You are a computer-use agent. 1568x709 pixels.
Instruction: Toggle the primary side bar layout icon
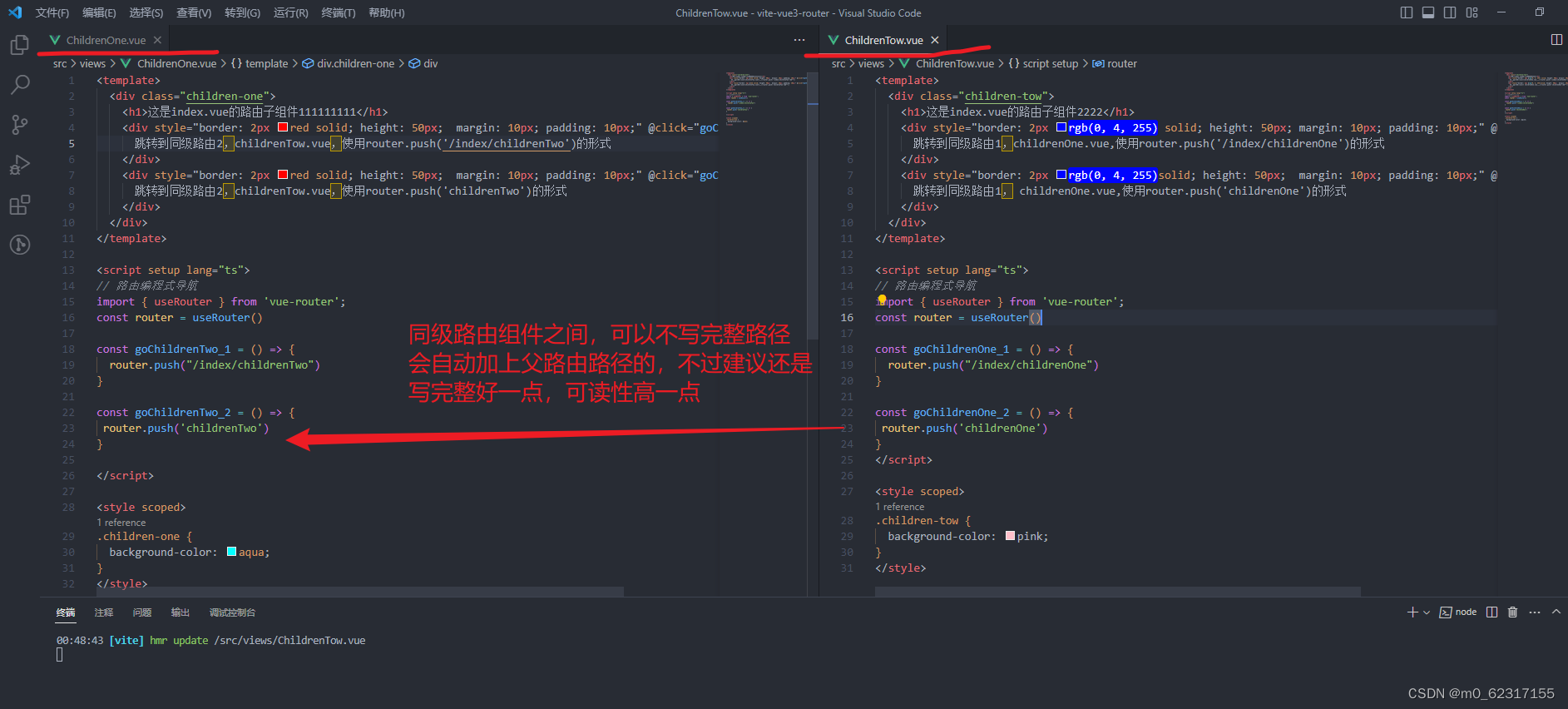[x=1407, y=12]
